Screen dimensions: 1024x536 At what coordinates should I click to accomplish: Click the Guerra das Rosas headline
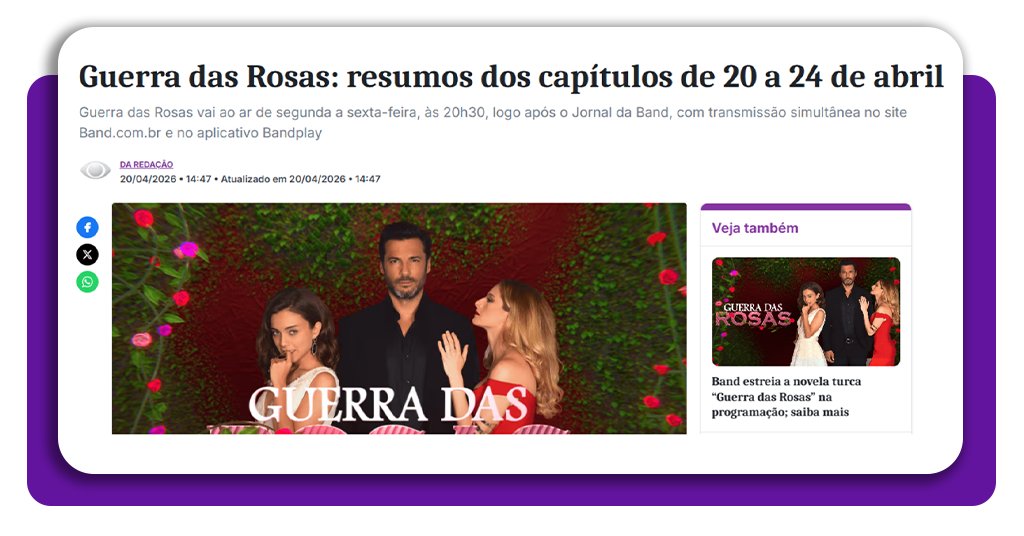click(511, 76)
